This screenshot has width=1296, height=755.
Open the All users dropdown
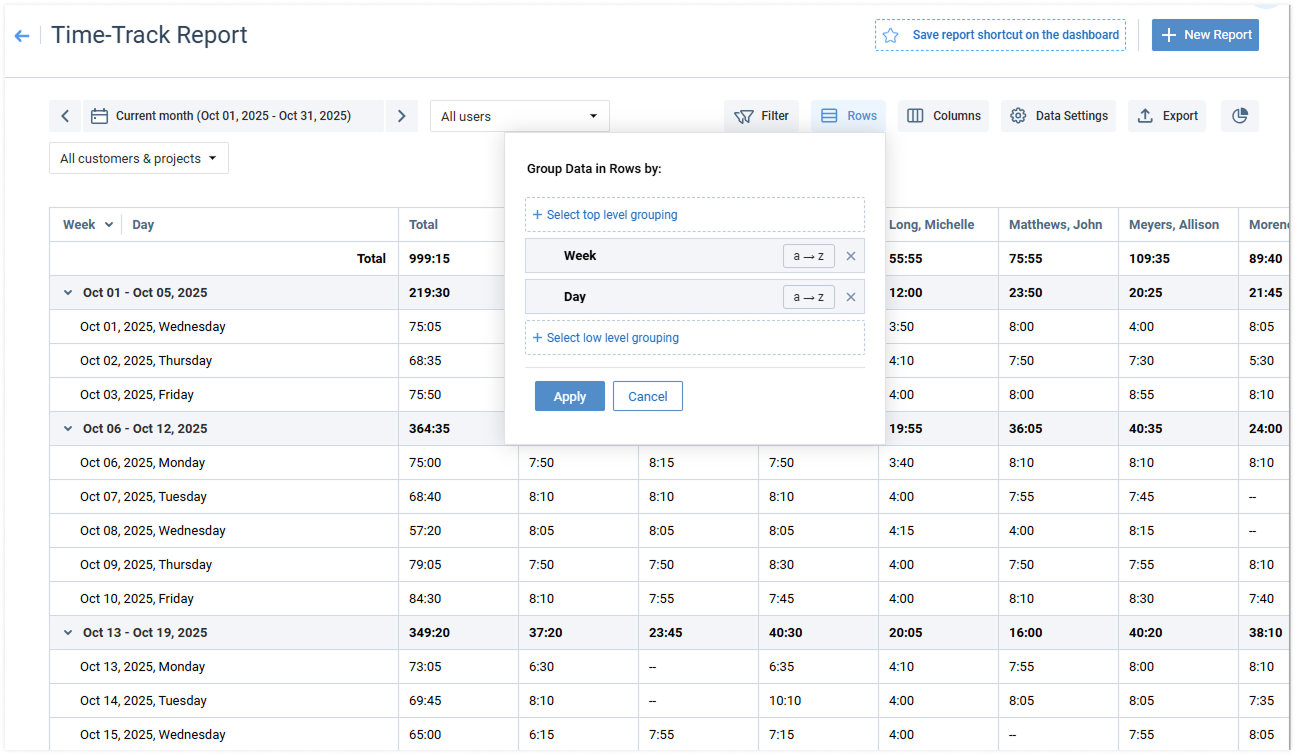click(x=519, y=116)
